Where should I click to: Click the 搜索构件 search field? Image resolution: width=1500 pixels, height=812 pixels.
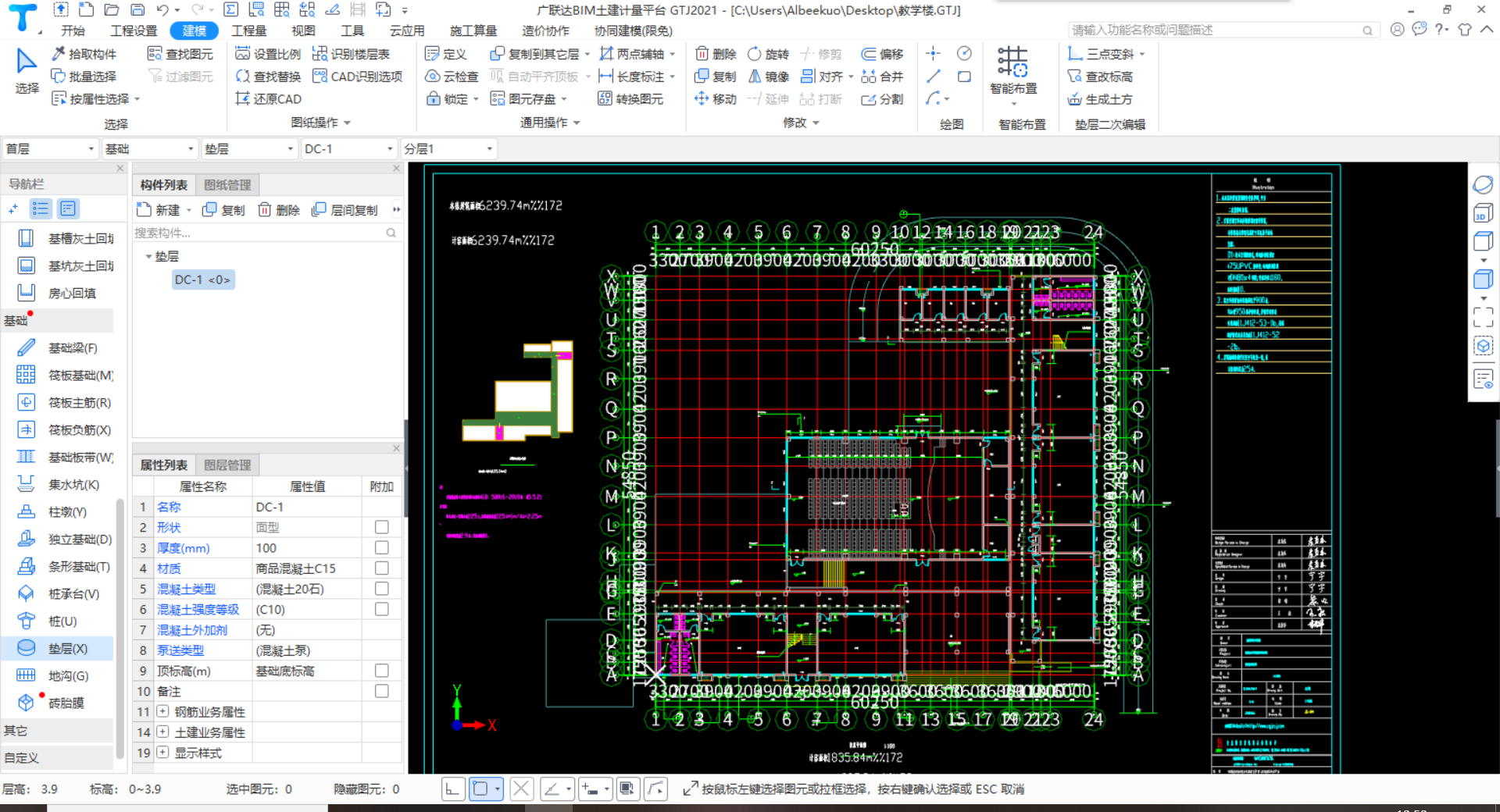tap(266, 233)
